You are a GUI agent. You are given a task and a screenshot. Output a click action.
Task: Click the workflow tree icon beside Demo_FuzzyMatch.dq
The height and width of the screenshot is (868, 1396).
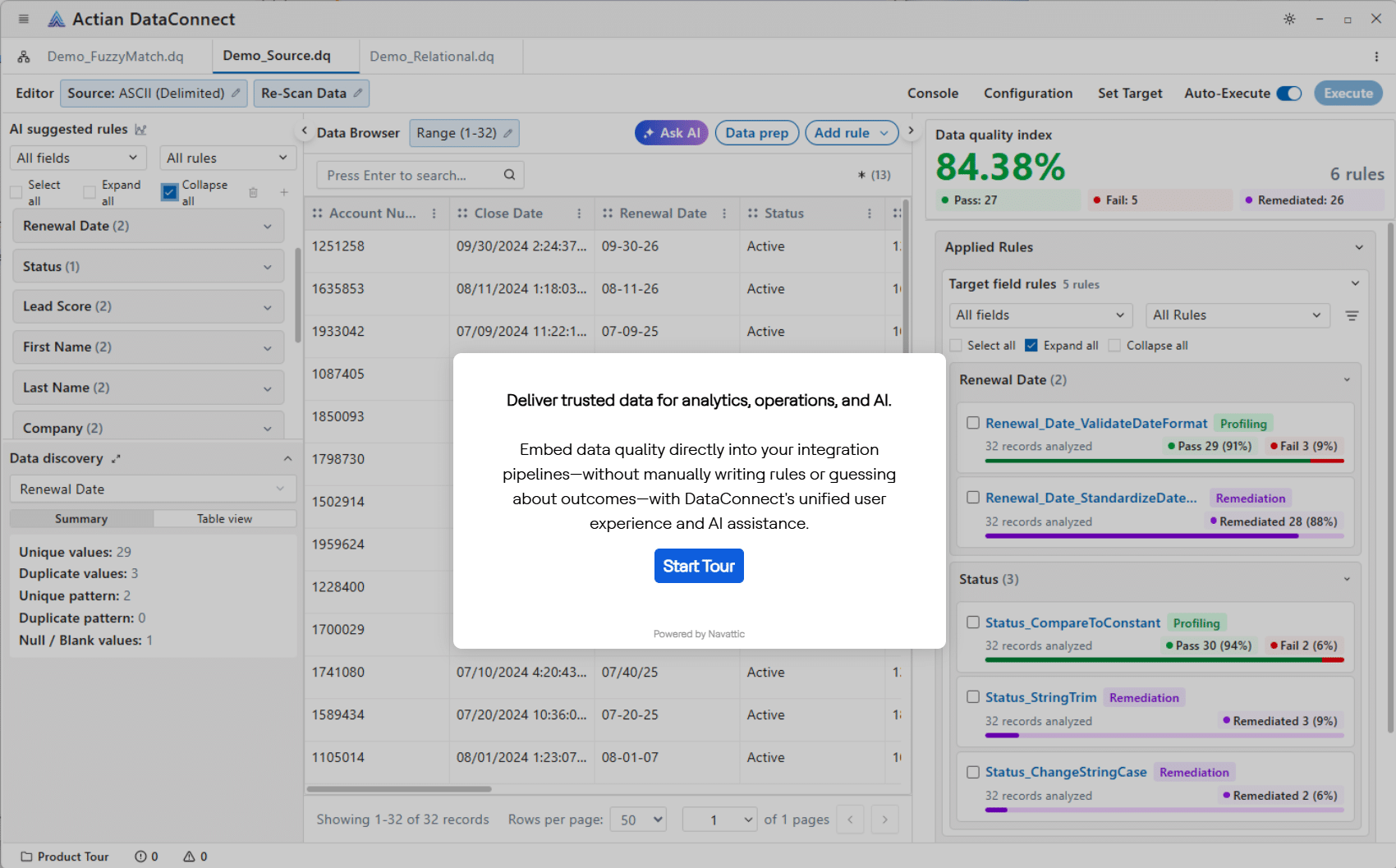point(24,57)
